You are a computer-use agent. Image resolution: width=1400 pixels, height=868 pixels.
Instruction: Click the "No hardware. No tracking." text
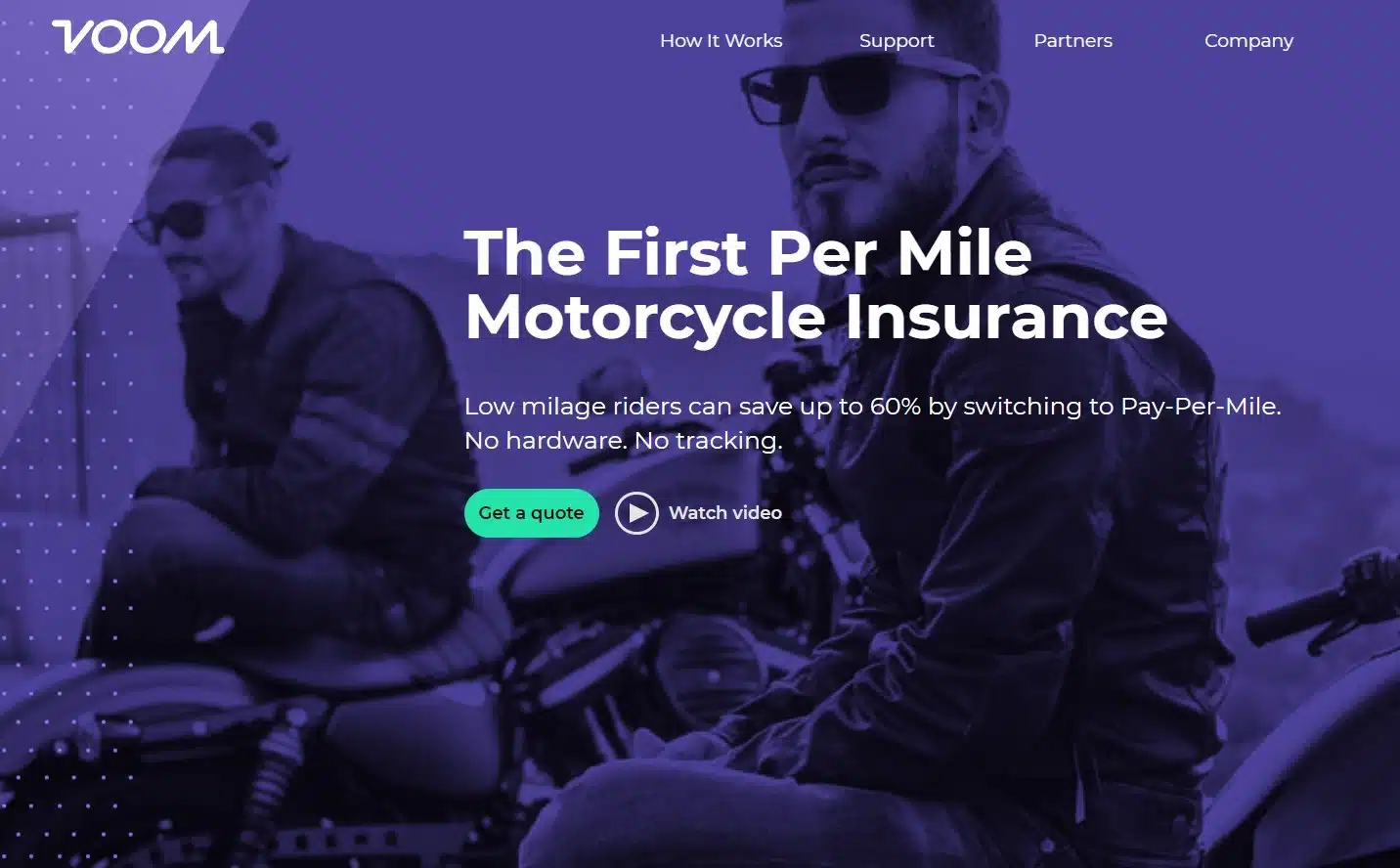pos(624,441)
